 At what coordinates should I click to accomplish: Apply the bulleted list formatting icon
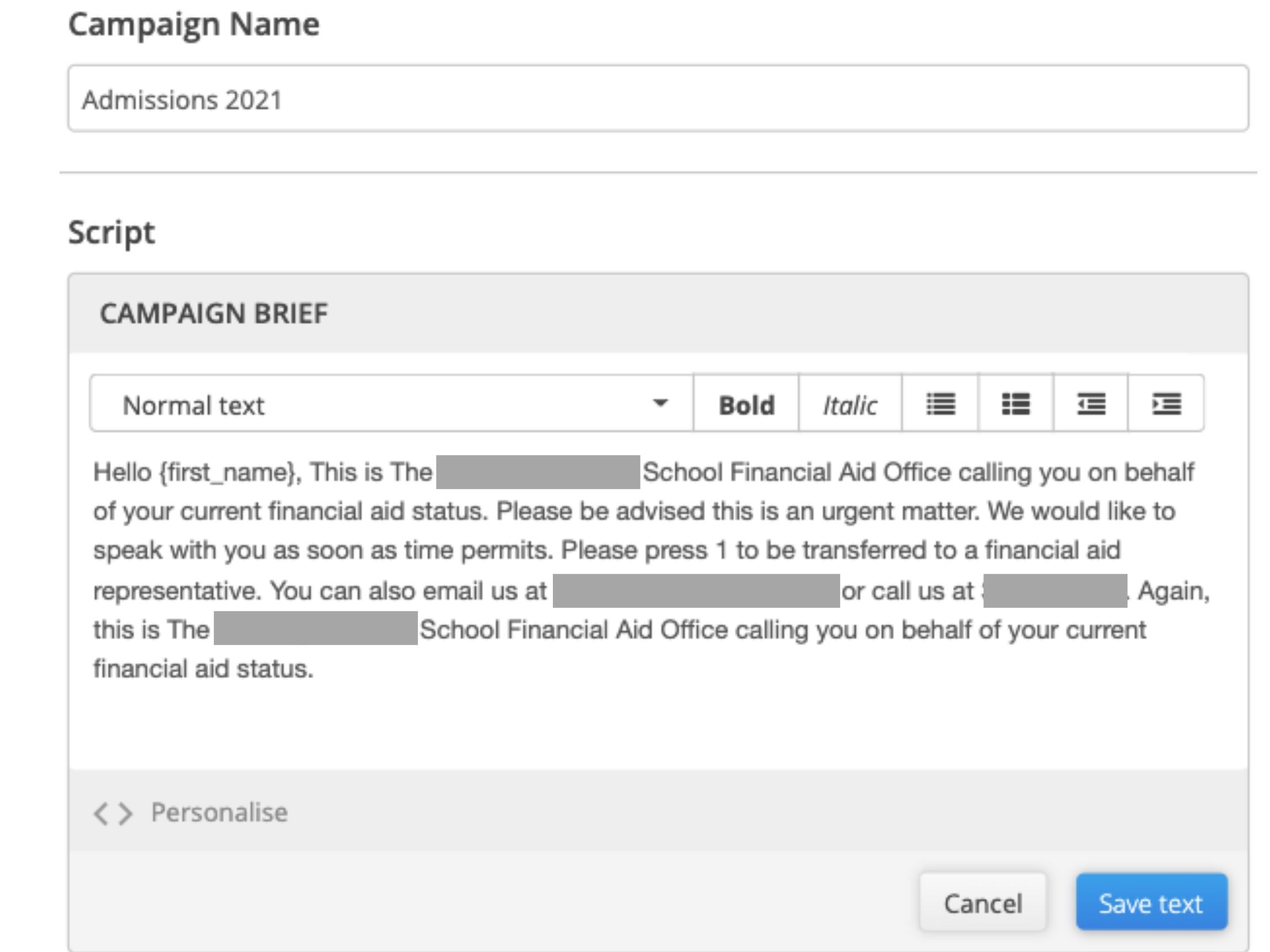coord(940,404)
